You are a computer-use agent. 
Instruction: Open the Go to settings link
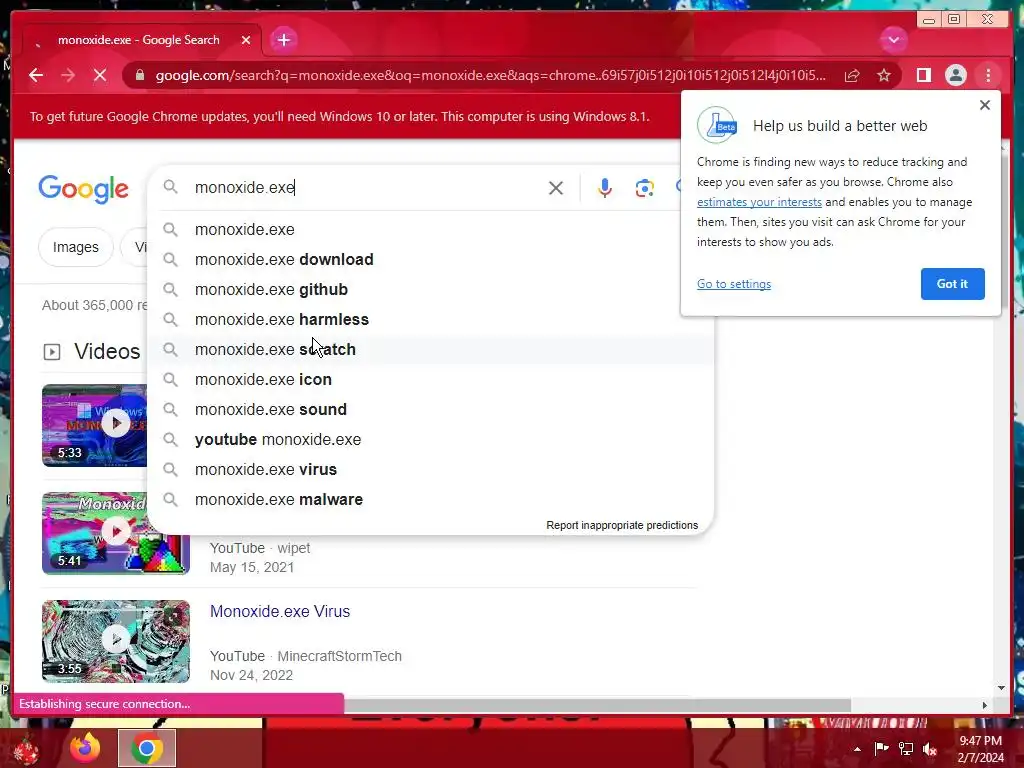pyautogui.click(x=733, y=283)
